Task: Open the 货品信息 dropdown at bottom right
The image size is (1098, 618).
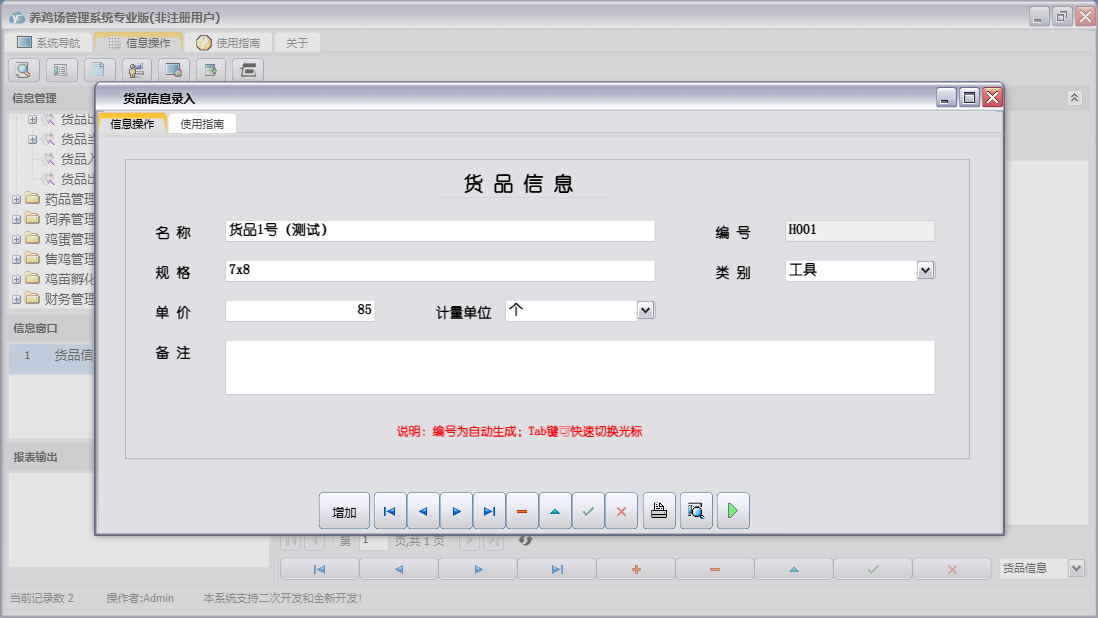Action: (x=1076, y=567)
